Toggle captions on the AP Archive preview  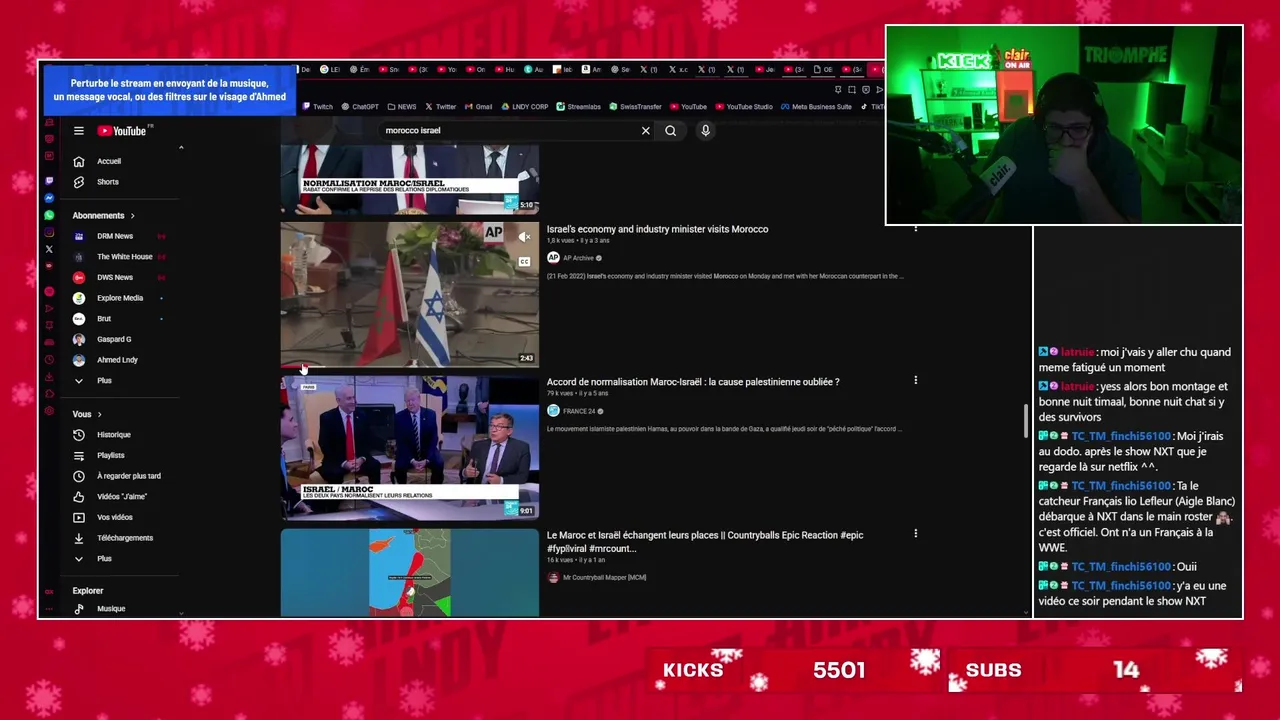524,262
